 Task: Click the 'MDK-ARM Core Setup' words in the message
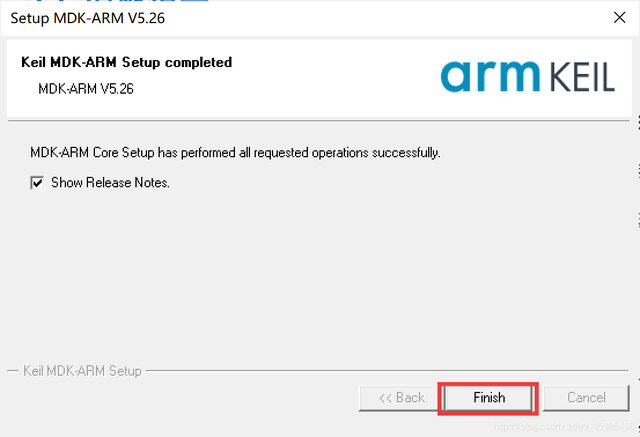92,153
